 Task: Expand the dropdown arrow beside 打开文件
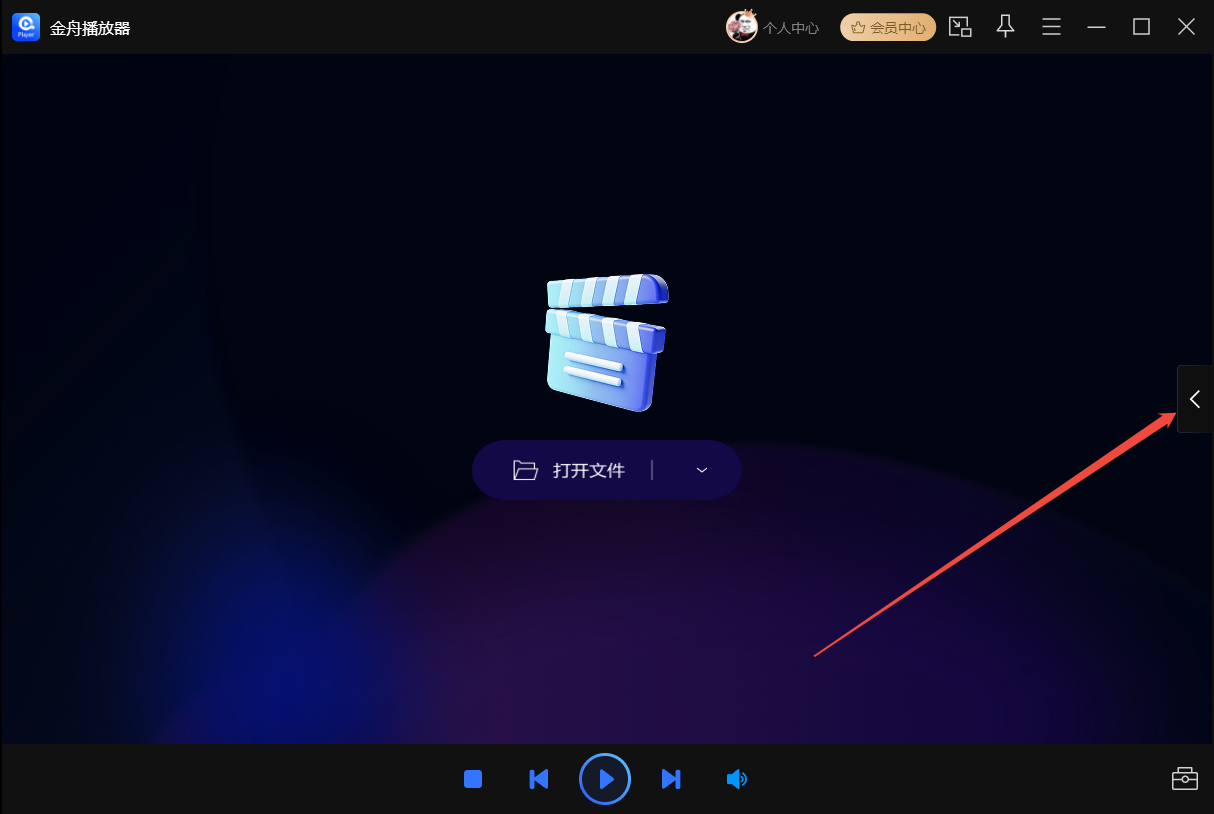702,470
